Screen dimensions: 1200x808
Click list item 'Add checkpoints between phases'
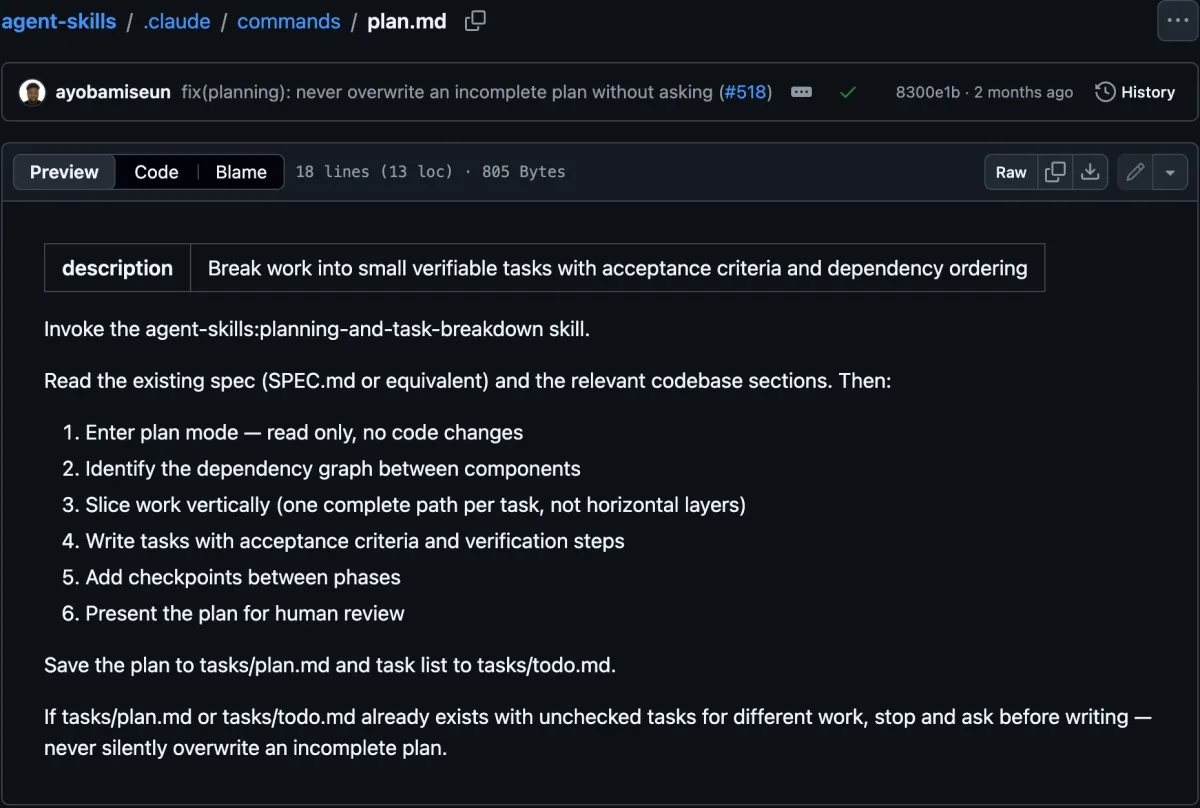click(x=243, y=577)
